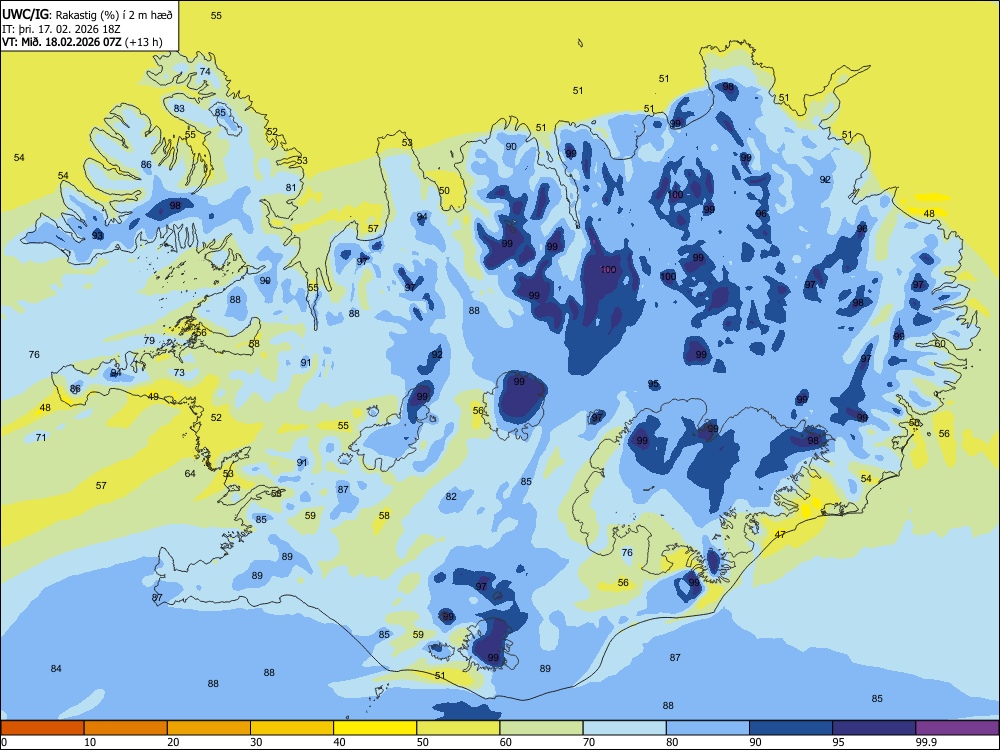Click the bright yellow 40–50 legend swatch

tap(375, 728)
